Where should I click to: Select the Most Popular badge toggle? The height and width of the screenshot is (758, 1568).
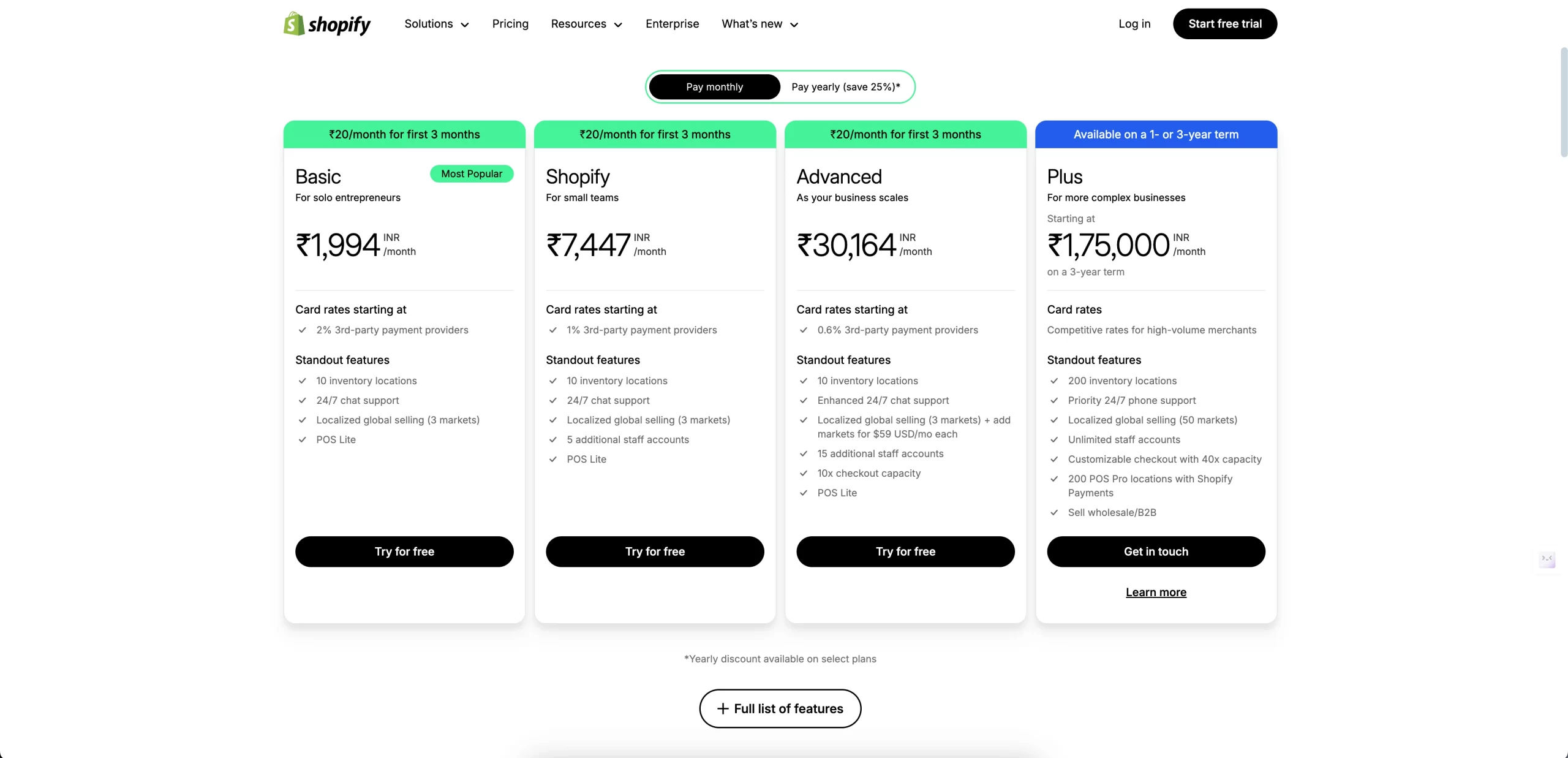pyautogui.click(x=471, y=173)
